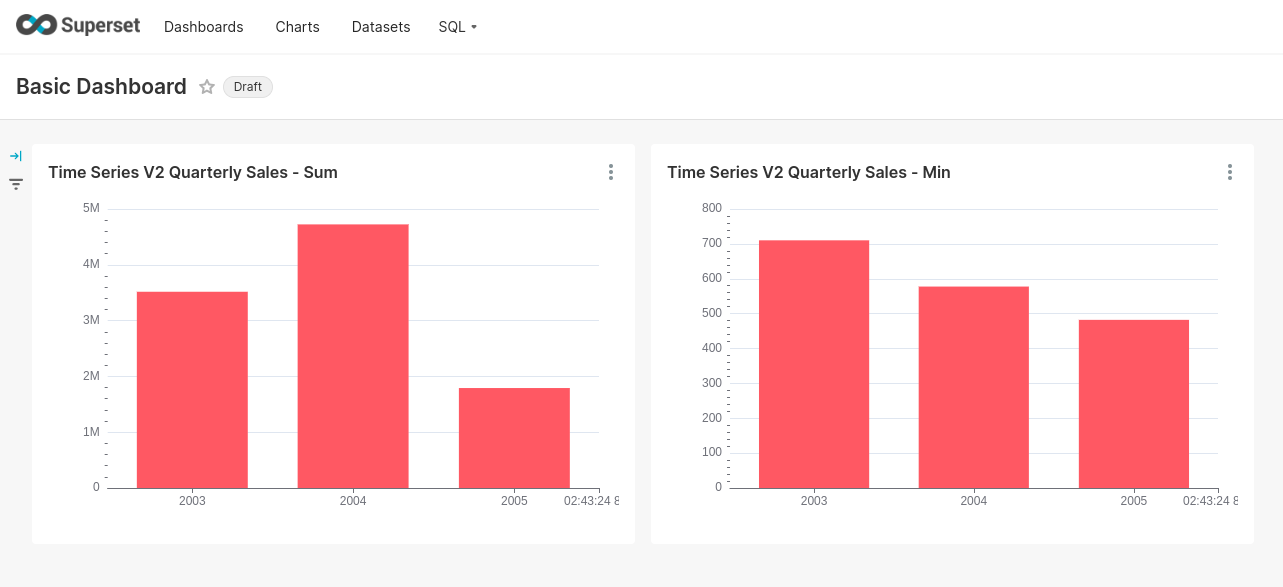Open options menu on Quarterly Sales Sum chart
1283x587 pixels.
pyautogui.click(x=611, y=172)
